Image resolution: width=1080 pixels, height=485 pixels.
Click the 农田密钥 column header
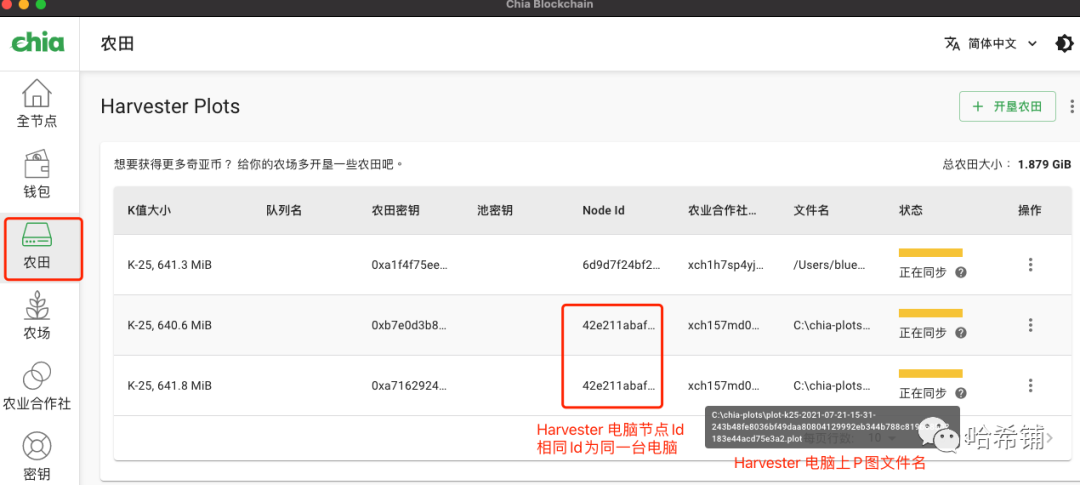(395, 211)
